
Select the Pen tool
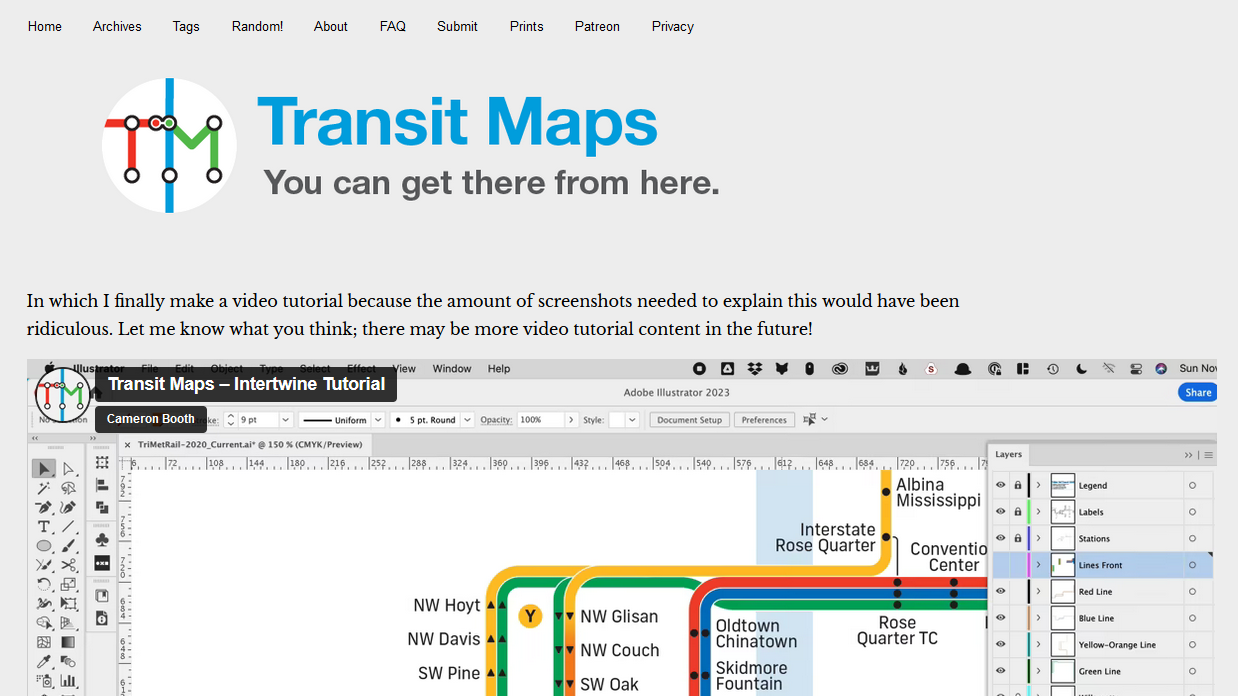[44, 507]
